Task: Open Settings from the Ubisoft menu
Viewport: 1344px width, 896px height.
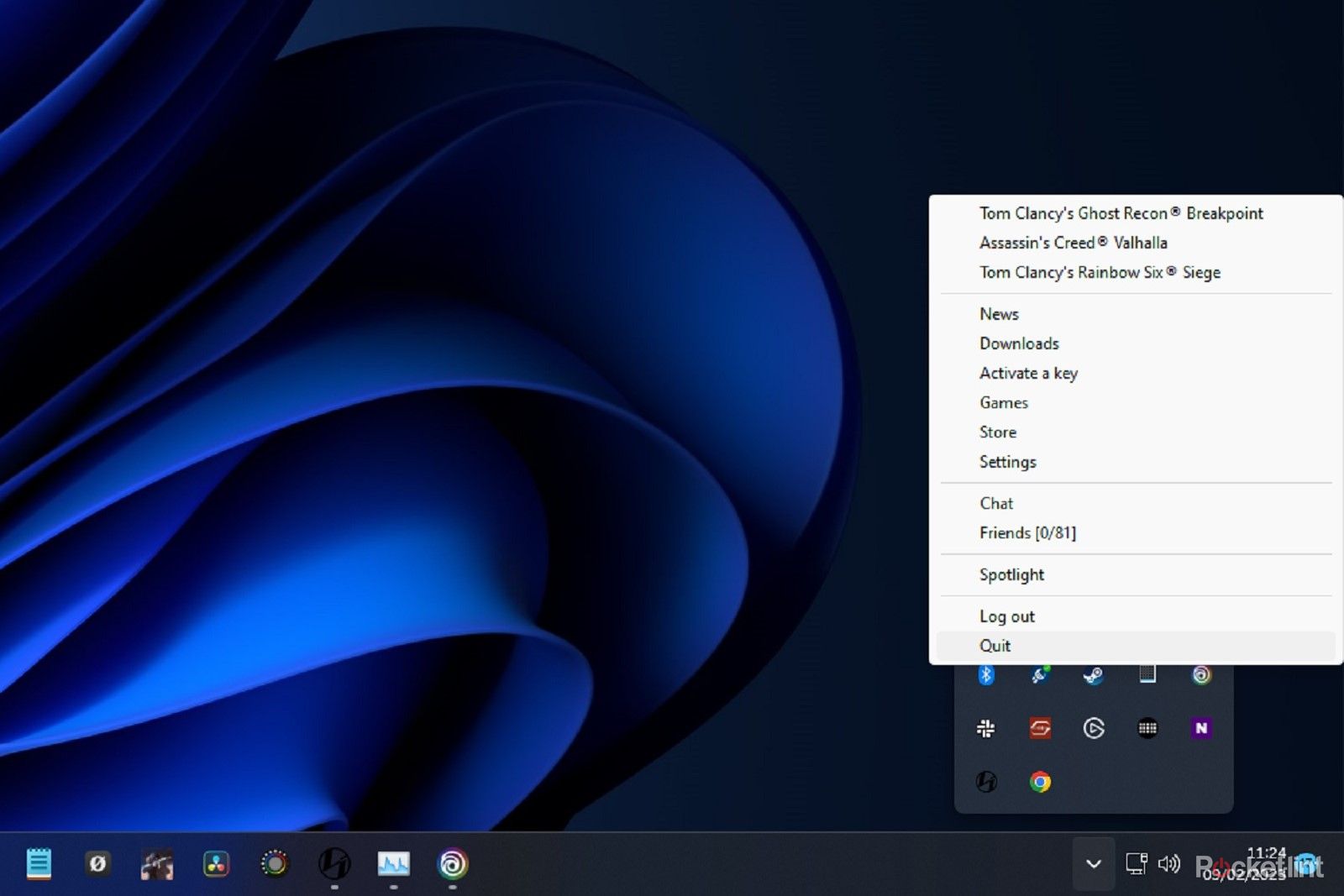Action: pos(1136,462)
